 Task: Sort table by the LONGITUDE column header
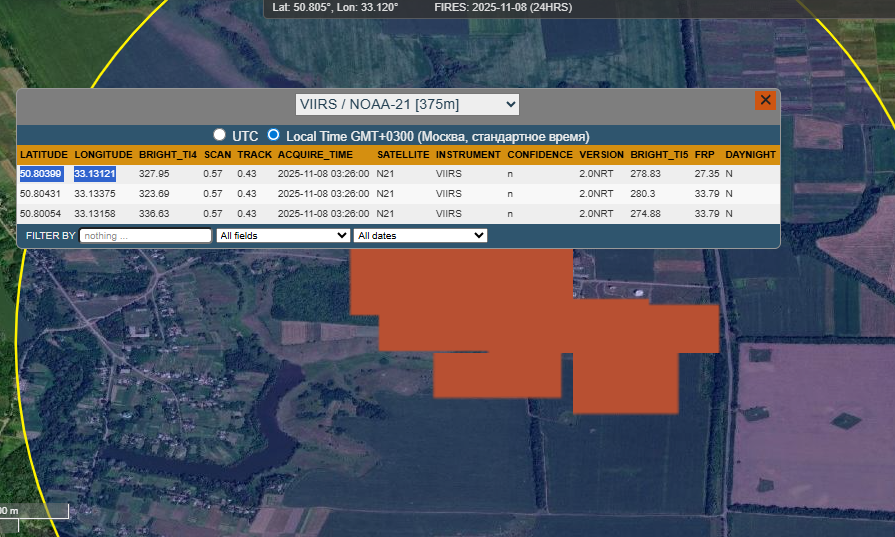pyautogui.click(x=103, y=155)
